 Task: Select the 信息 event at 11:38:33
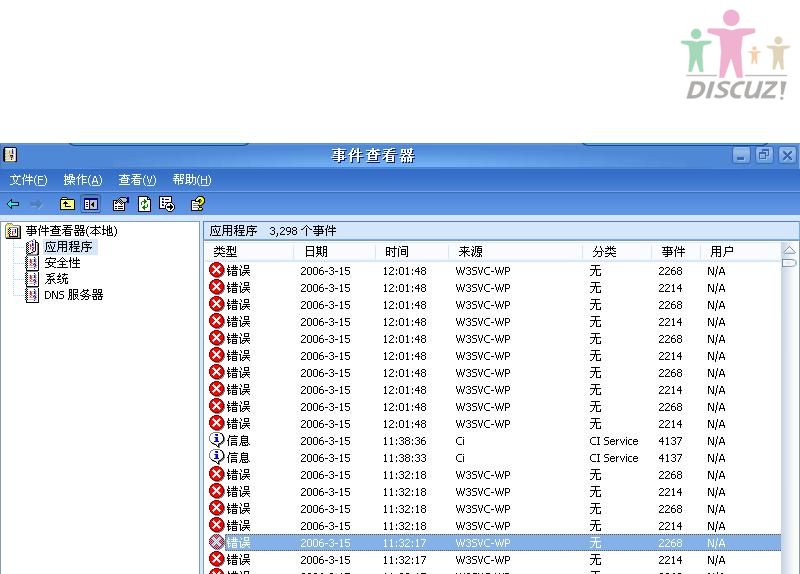coord(494,458)
